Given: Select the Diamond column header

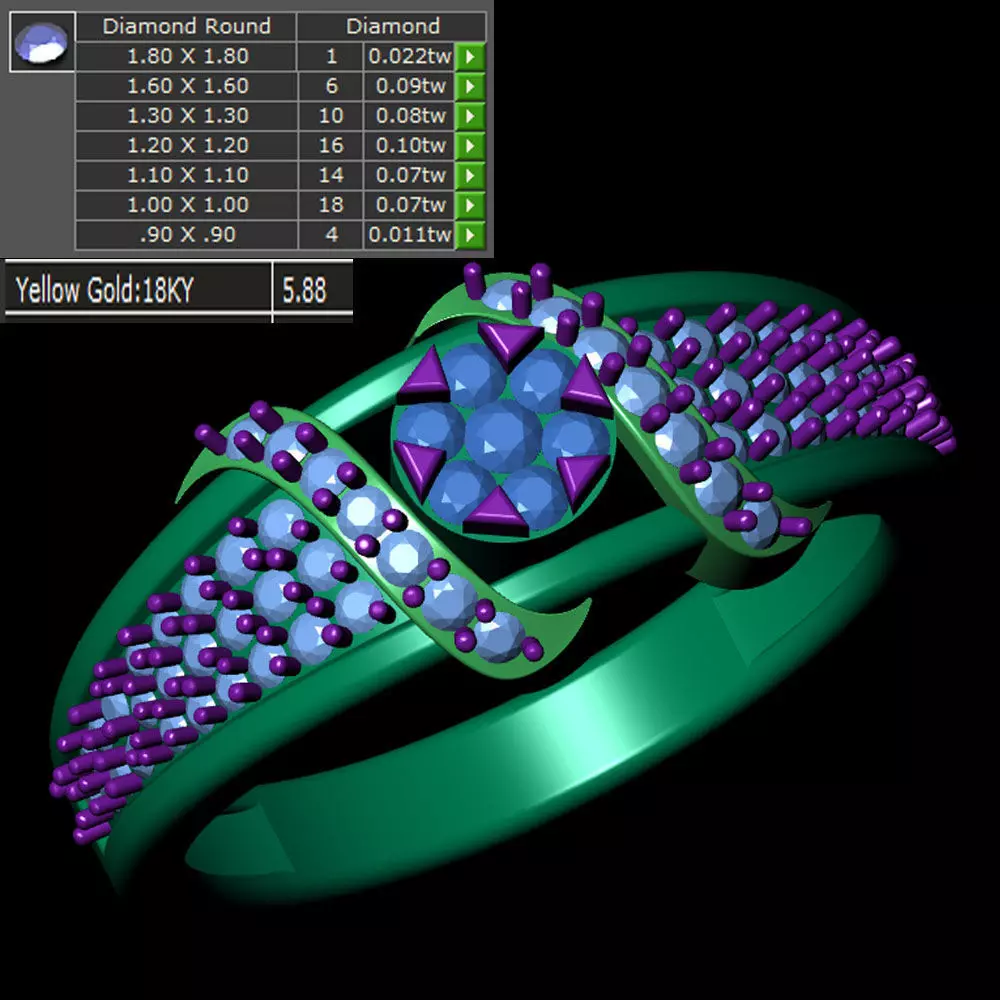Looking at the screenshot, I should coord(392,26).
